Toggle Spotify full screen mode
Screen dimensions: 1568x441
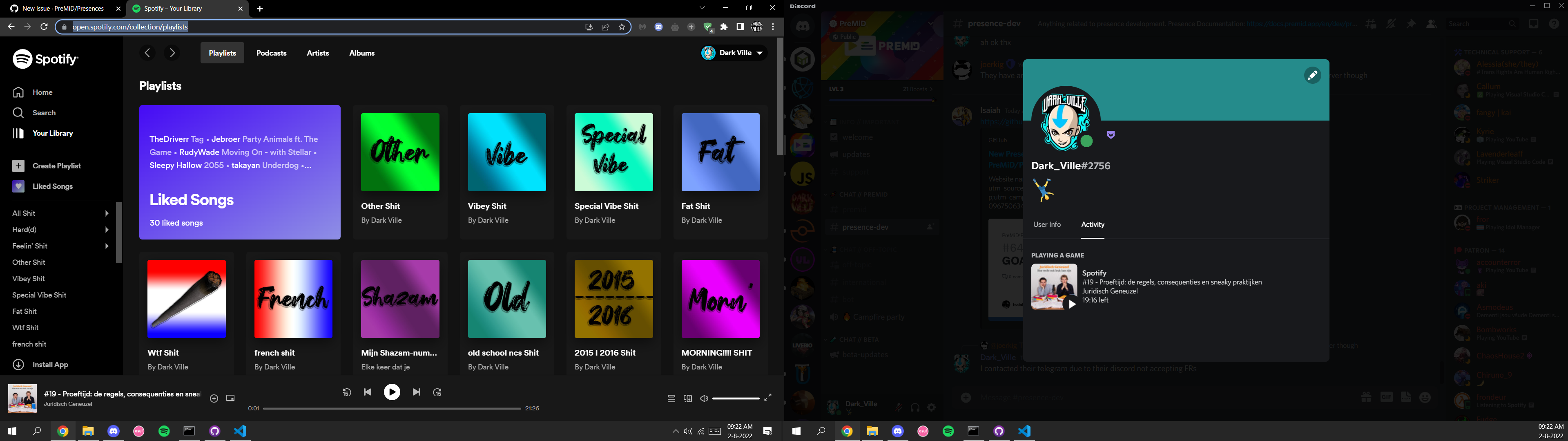(768, 398)
